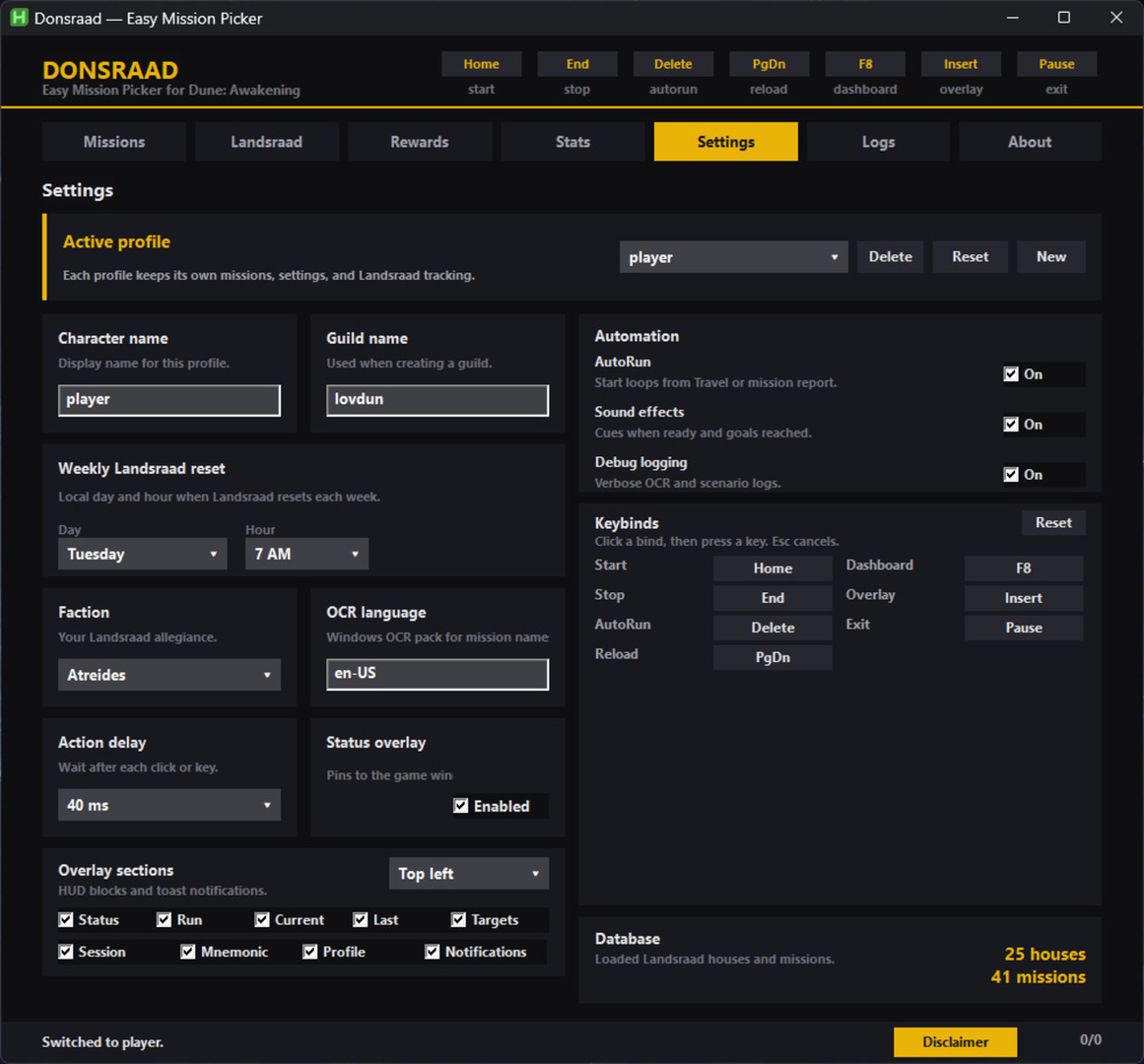Toggle the Notifications overlay checkbox
Viewport: 1144px width, 1064px height.
(x=433, y=952)
